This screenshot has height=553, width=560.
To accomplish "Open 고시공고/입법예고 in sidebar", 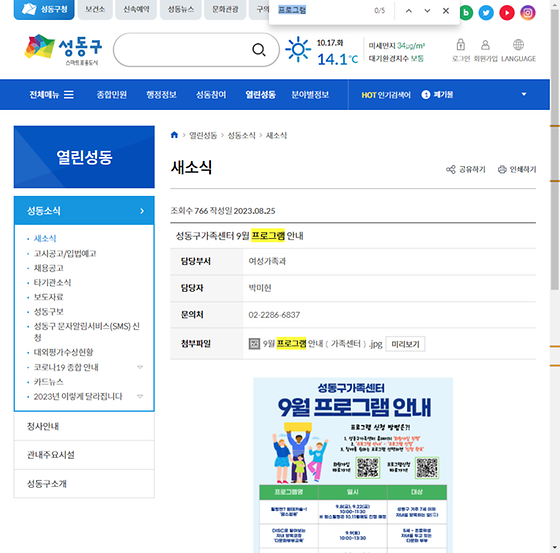I will point(65,253).
